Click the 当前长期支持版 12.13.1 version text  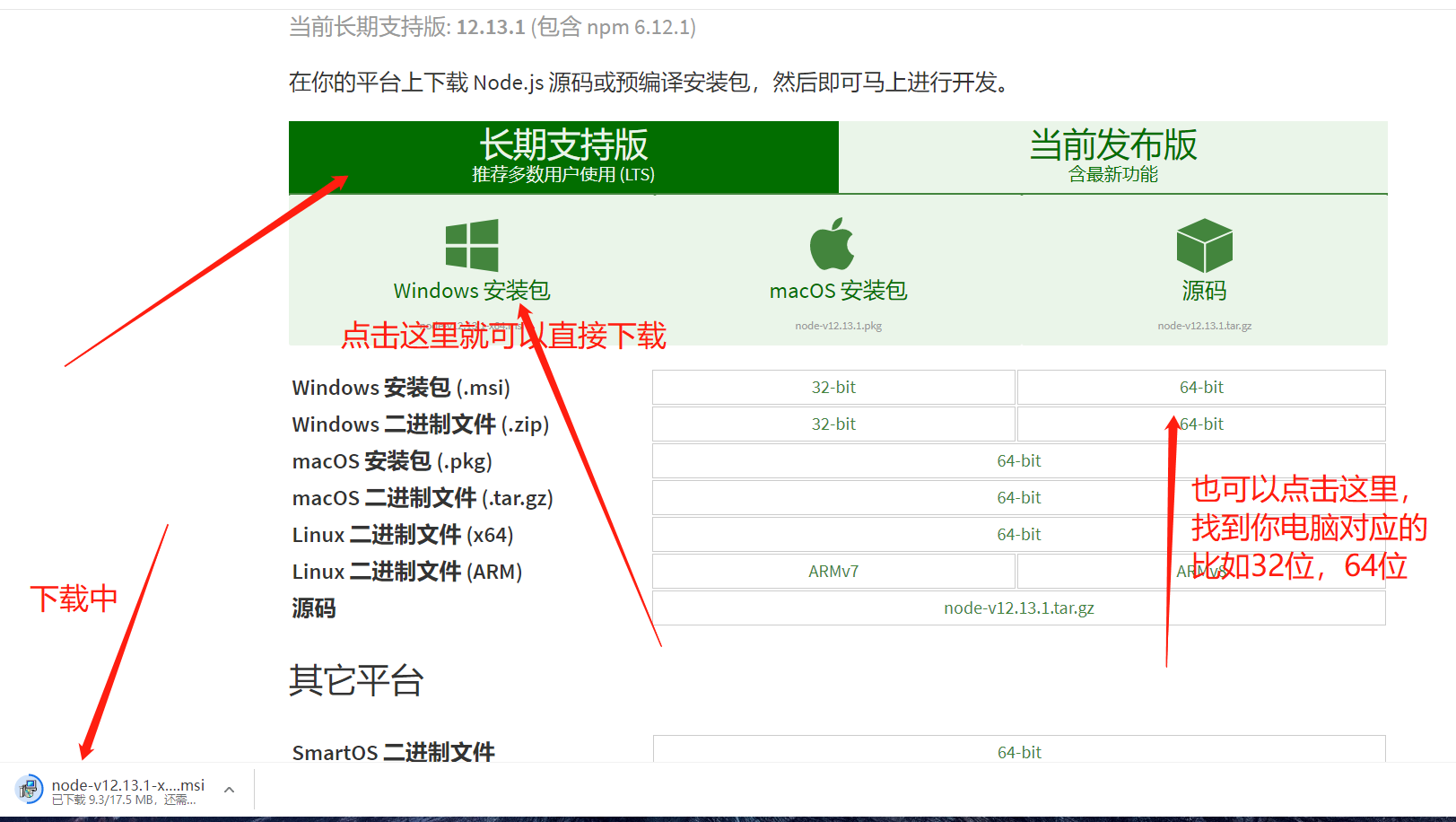coord(493,27)
